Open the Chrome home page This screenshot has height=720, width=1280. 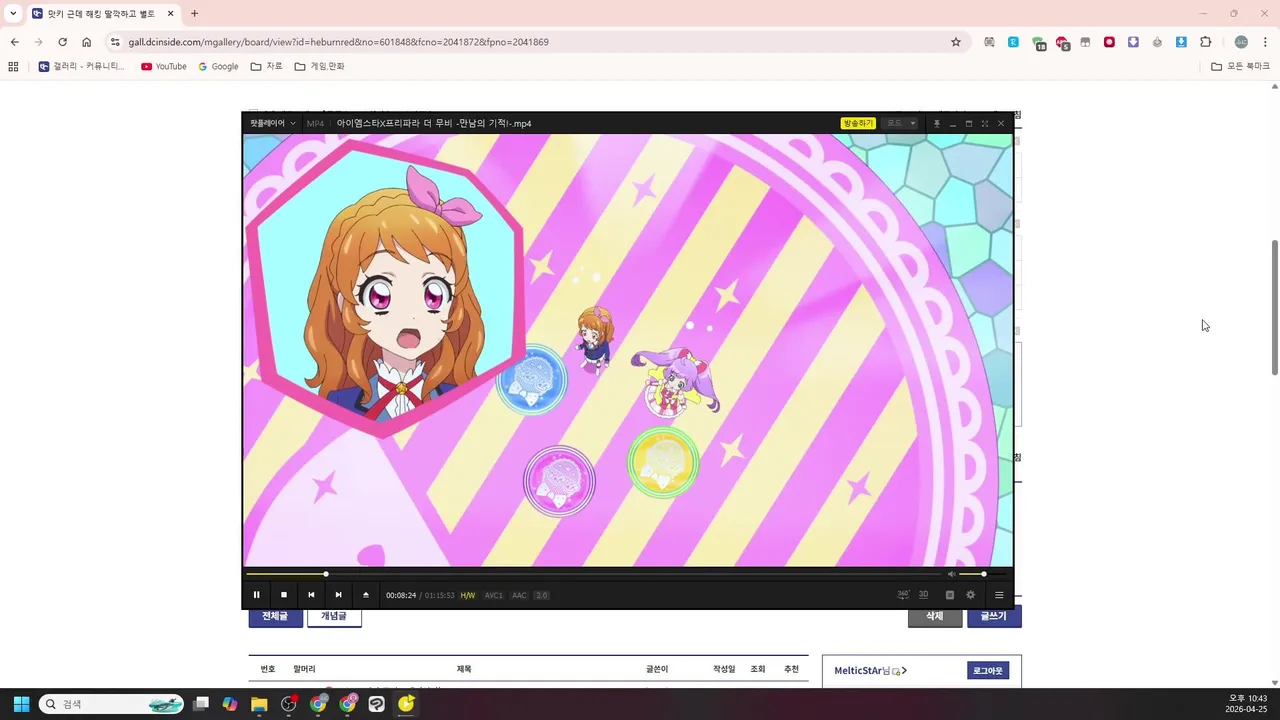point(87,42)
